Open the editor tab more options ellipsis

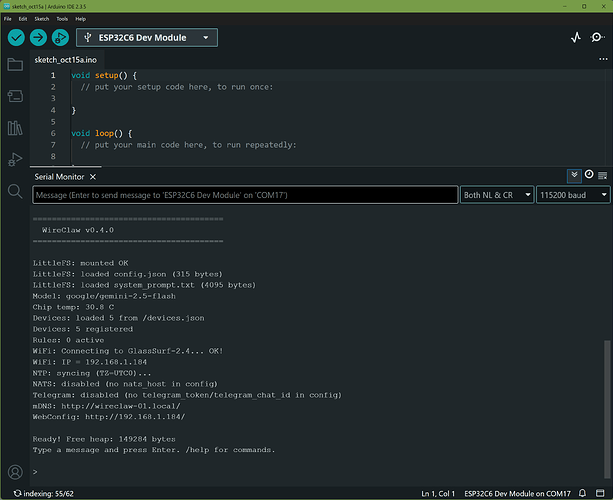pyautogui.click(x=603, y=59)
